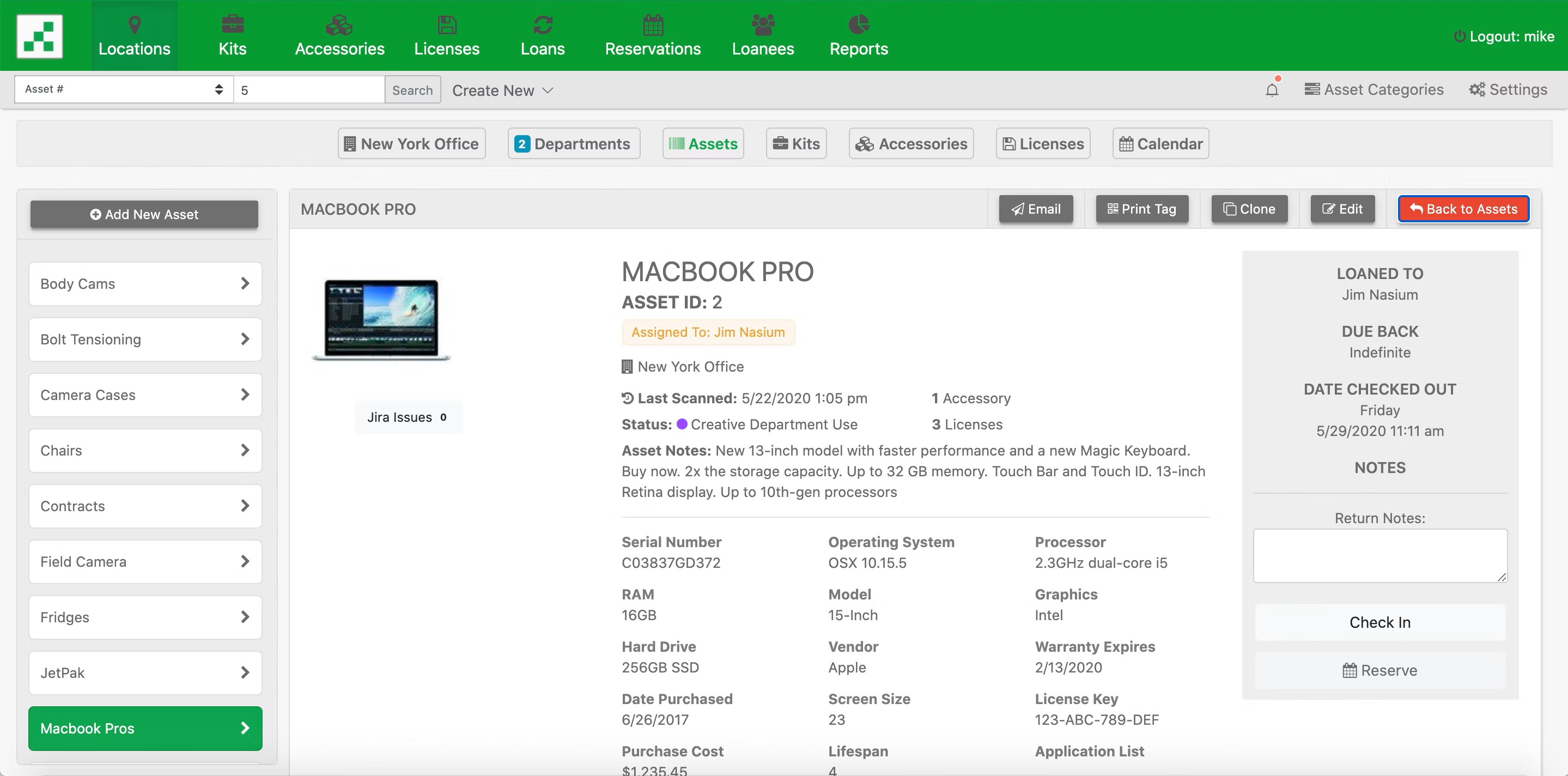Click inside the Return Notes text area
The height and width of the screenshot is (776, 1568).
pyautogui.click(x=1379, y=555)
